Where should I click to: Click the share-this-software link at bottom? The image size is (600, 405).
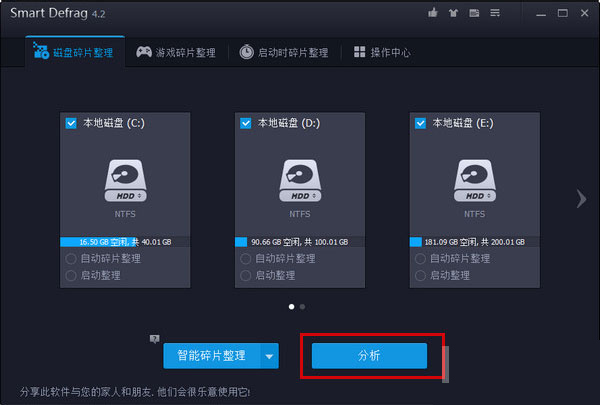[135, 392]
